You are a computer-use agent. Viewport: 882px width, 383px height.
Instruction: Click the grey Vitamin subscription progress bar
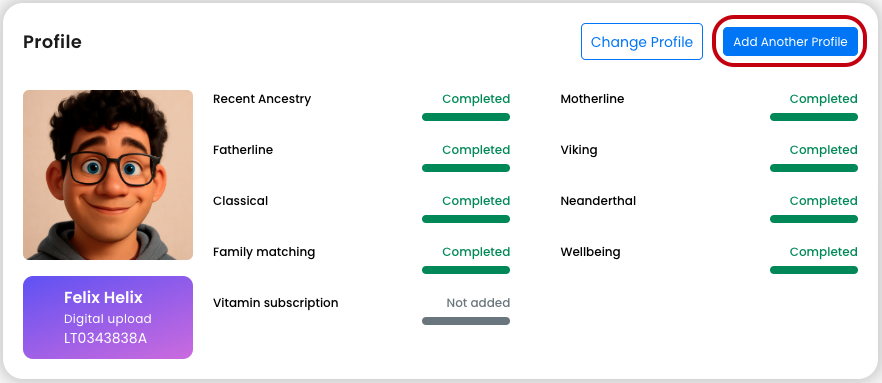point(466,321)
